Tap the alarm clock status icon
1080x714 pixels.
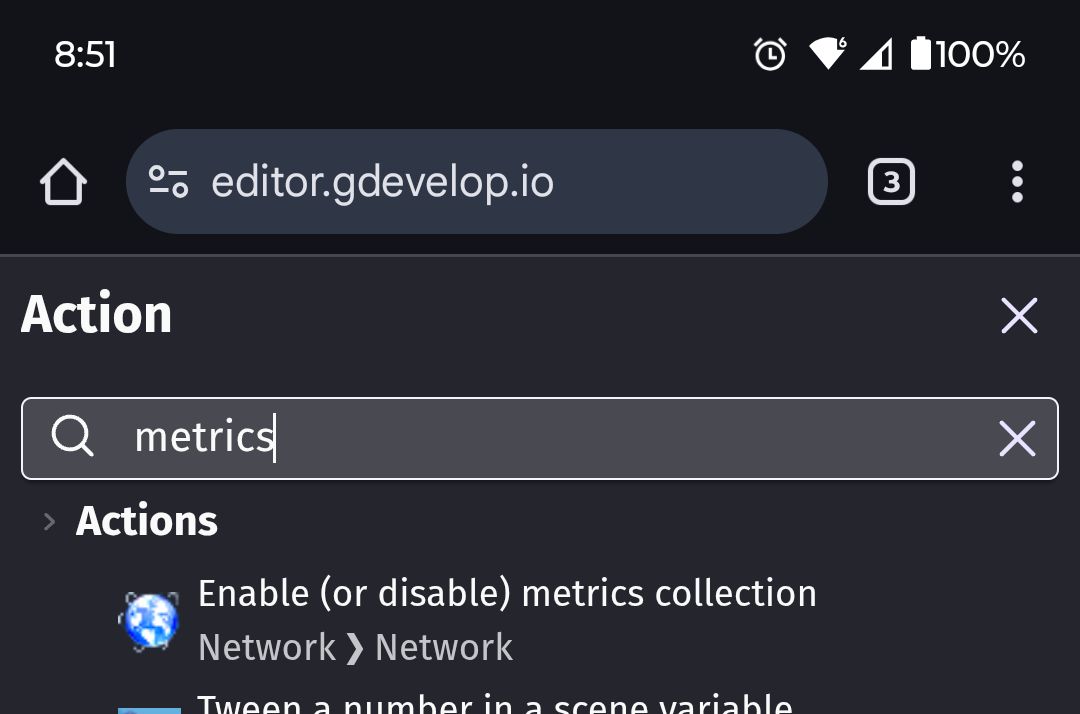tap(770, 54)
